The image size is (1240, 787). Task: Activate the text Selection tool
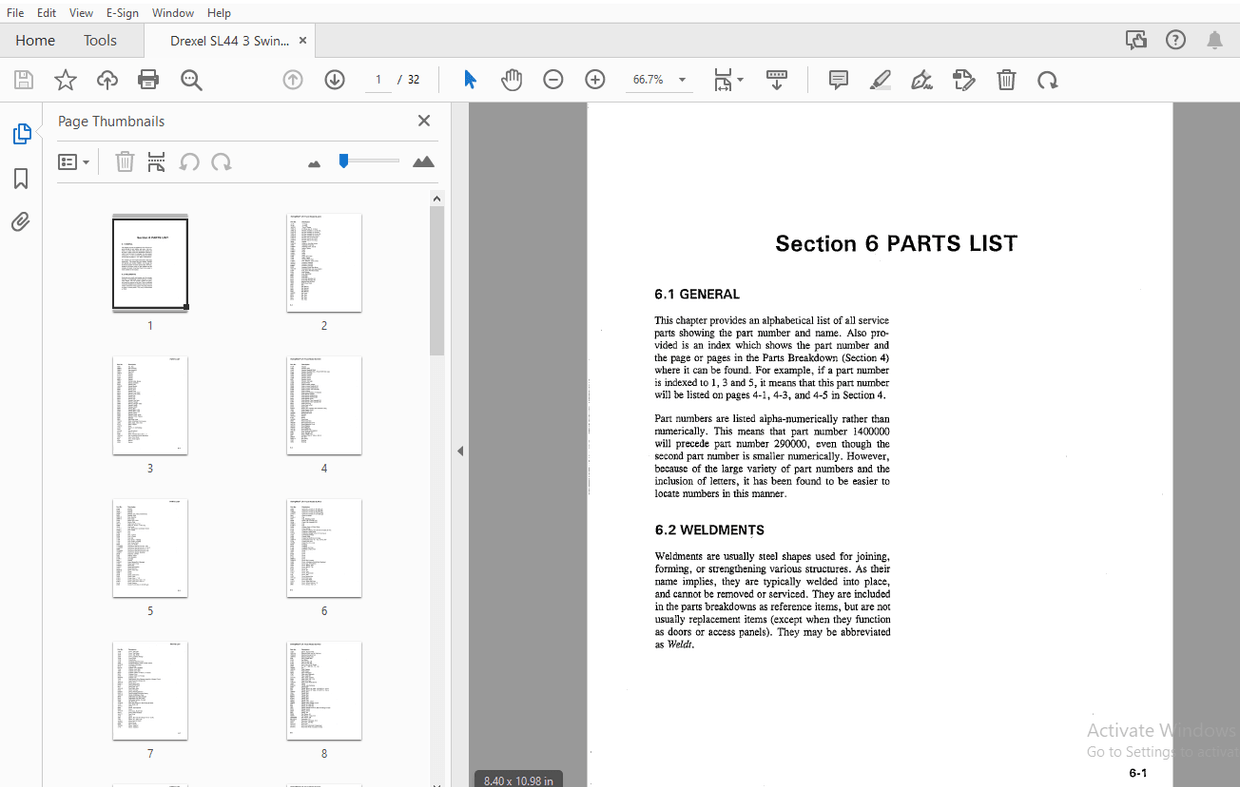(x=469, y=79)
